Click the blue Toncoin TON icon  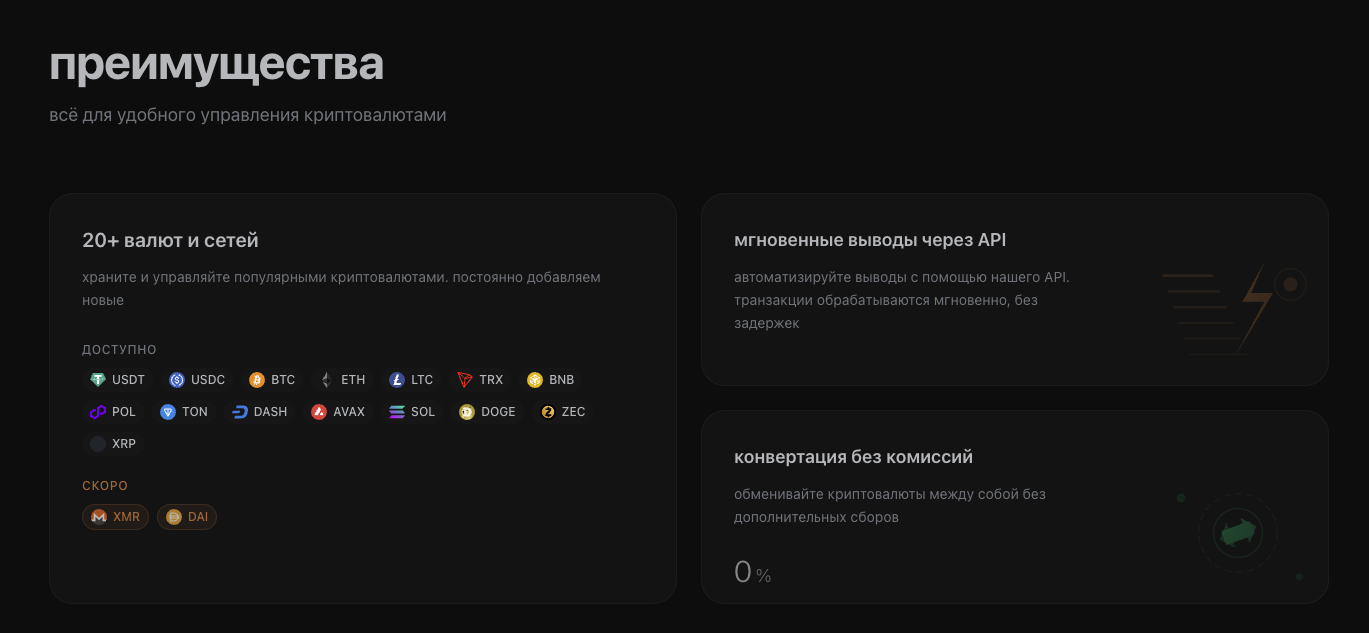point(168,412)
